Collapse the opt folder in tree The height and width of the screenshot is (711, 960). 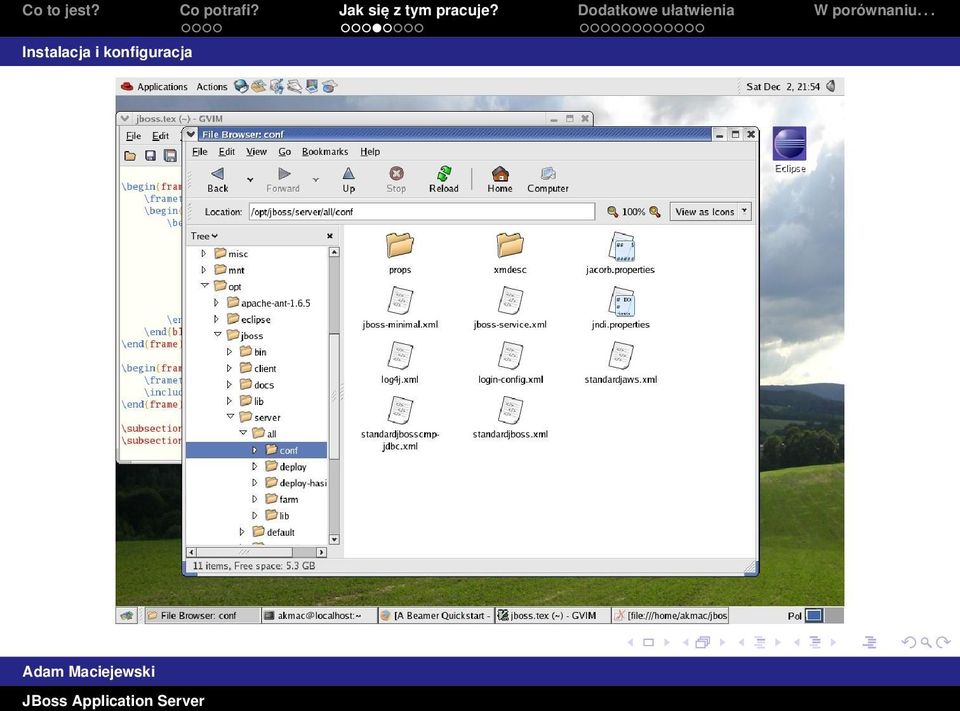(204, 286)
